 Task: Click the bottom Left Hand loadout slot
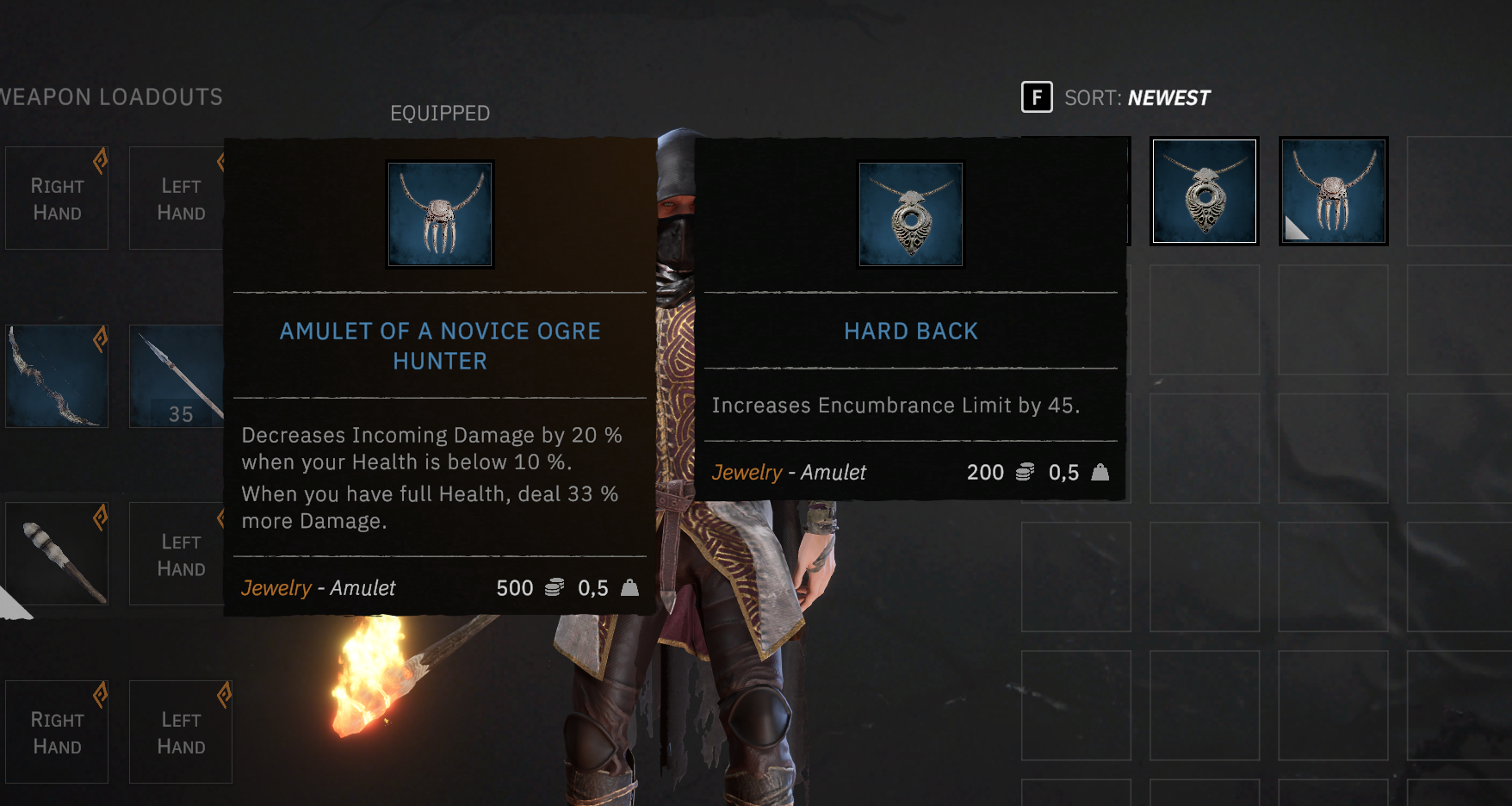[x=181, y=732]
